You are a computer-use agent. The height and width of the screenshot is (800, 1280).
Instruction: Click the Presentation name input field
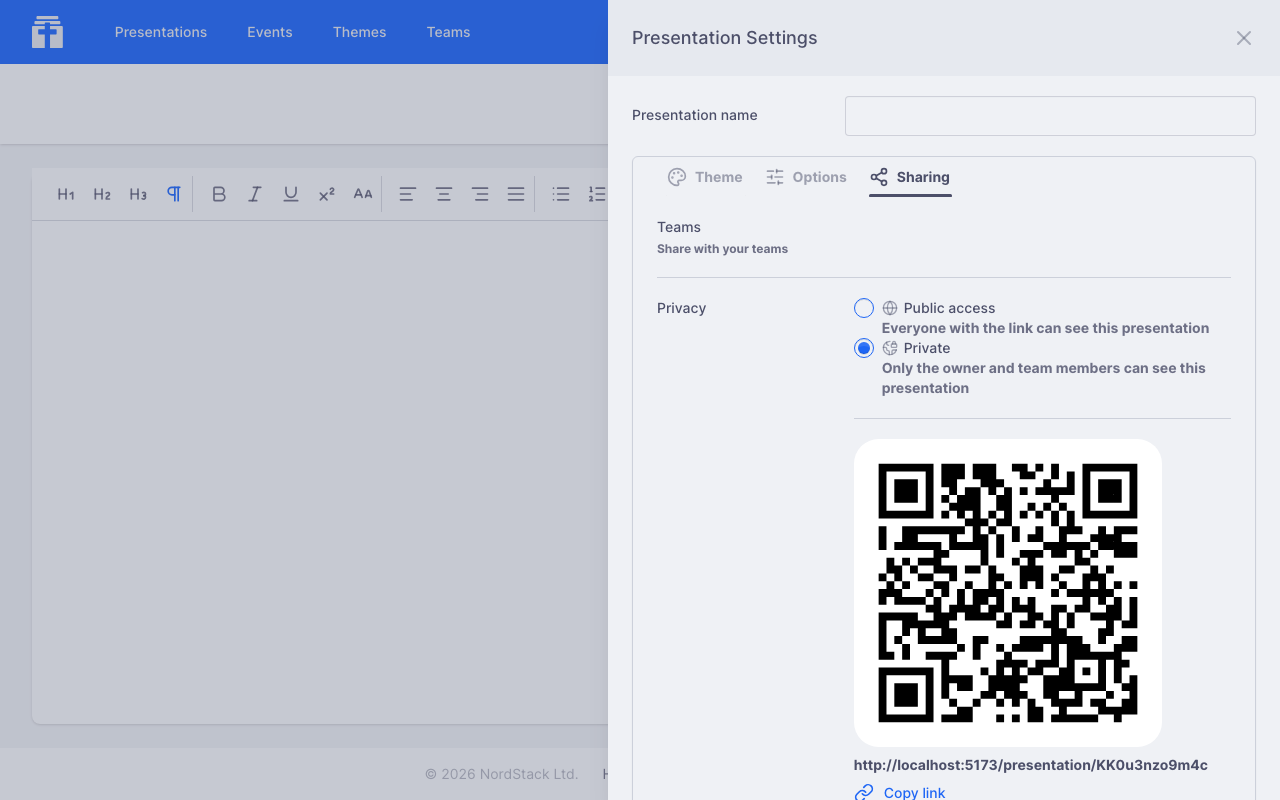click(x=1050, y=116)
